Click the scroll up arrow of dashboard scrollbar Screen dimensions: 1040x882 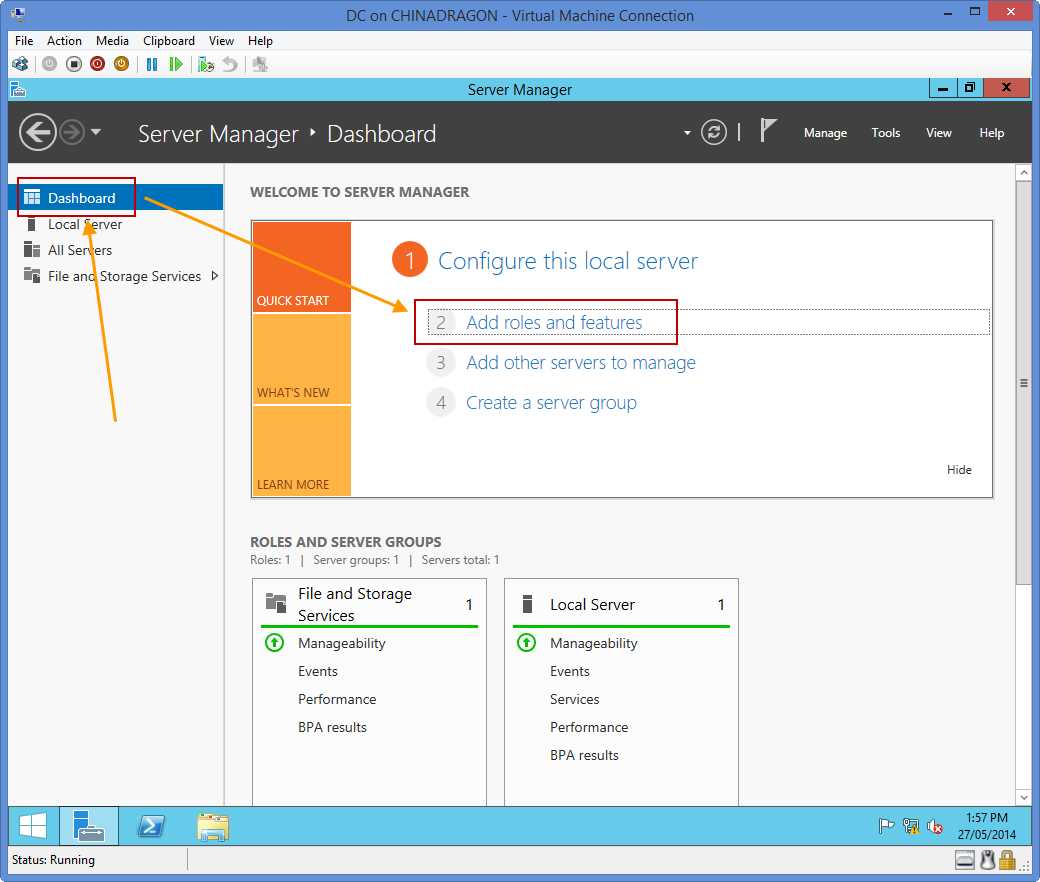click(x=1023, y=173)
